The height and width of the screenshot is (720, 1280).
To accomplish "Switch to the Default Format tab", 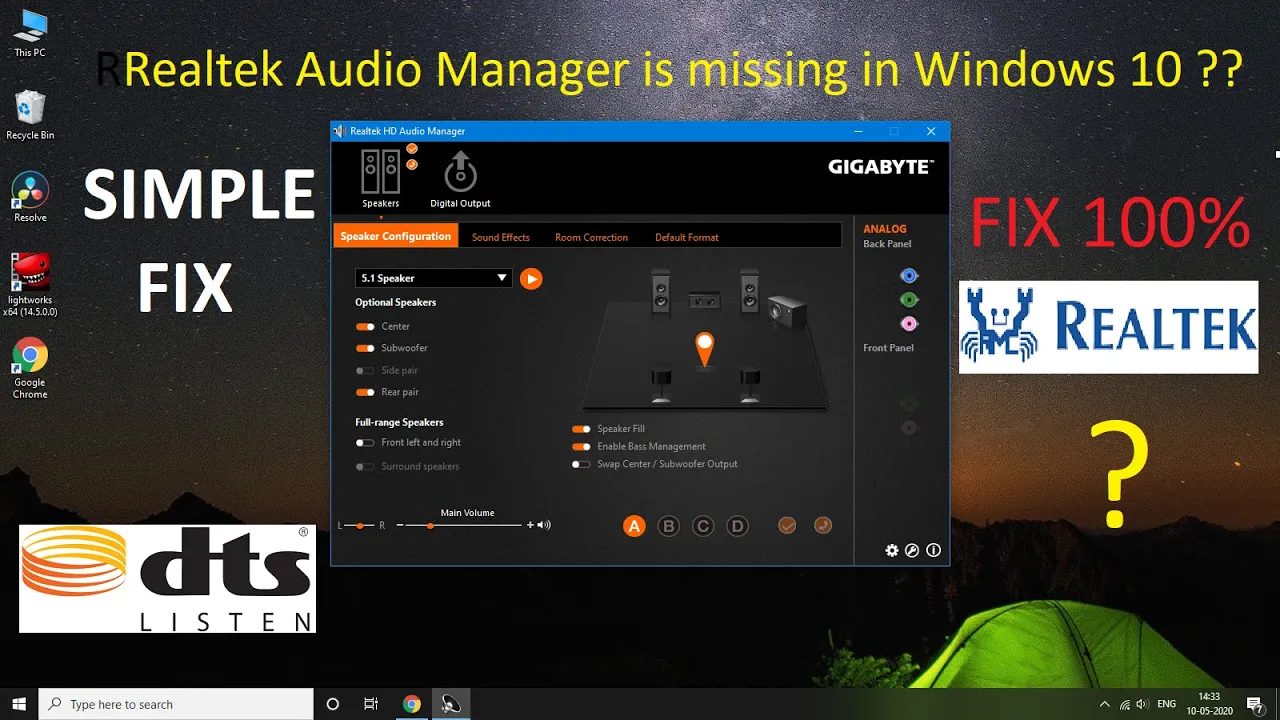I will tap(687, 237).
